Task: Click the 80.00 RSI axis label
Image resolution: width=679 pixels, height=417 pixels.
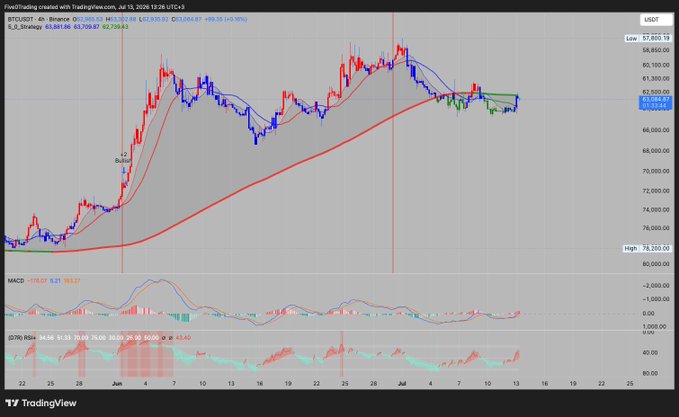Action: tap(650, 373)
